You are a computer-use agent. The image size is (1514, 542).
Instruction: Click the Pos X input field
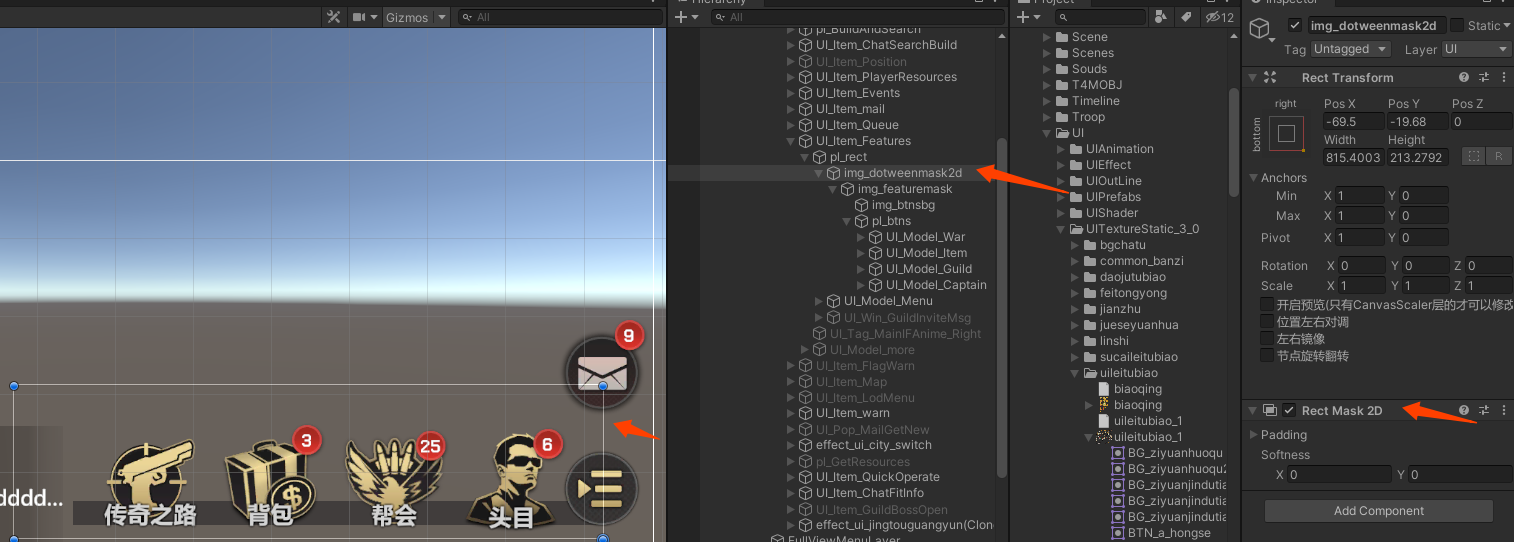tap(1352, 121)
